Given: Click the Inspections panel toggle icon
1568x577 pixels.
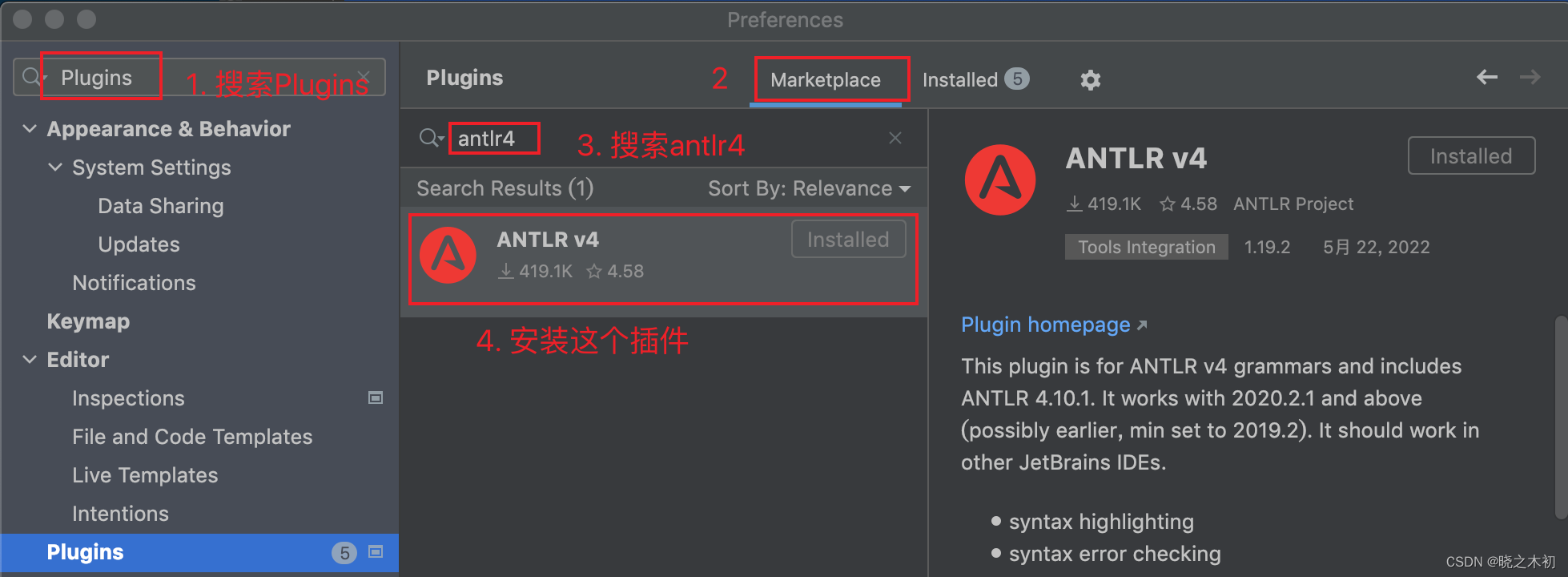Looking at the screenshot, I should point(375,397).
